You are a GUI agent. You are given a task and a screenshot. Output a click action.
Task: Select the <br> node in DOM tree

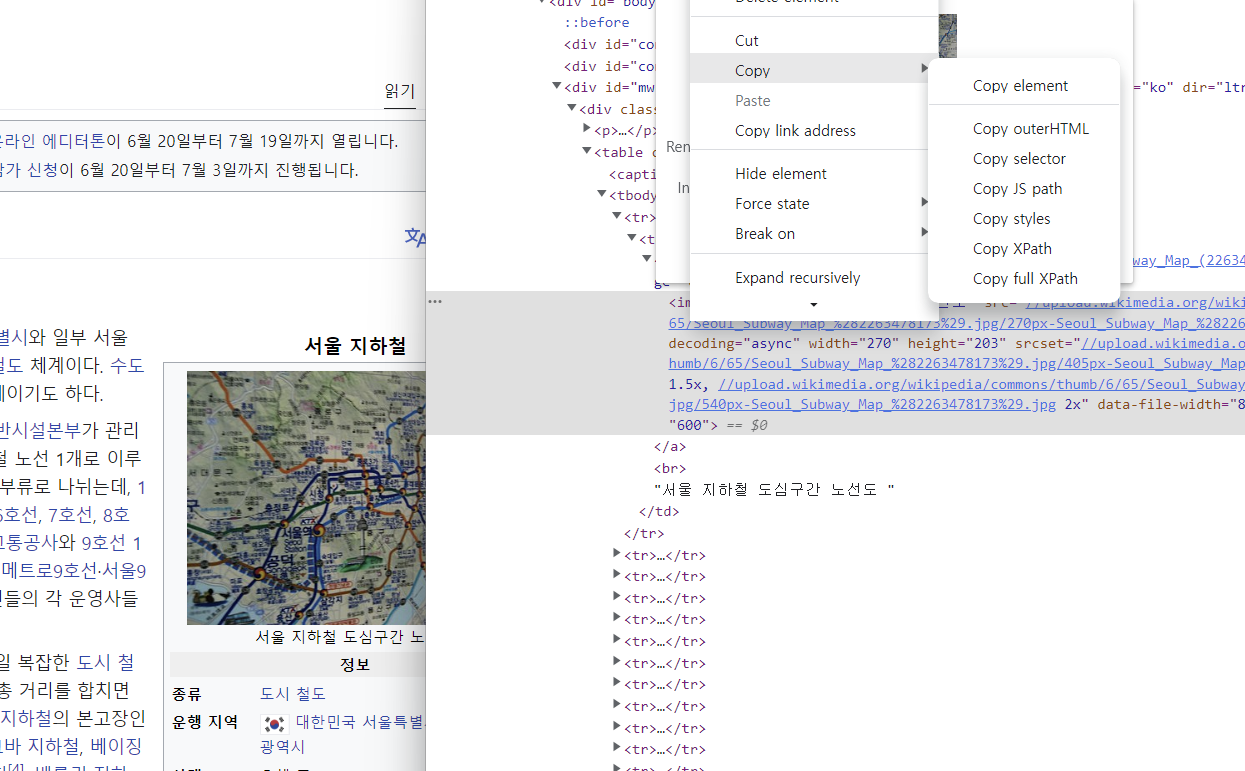pos(670,468)
